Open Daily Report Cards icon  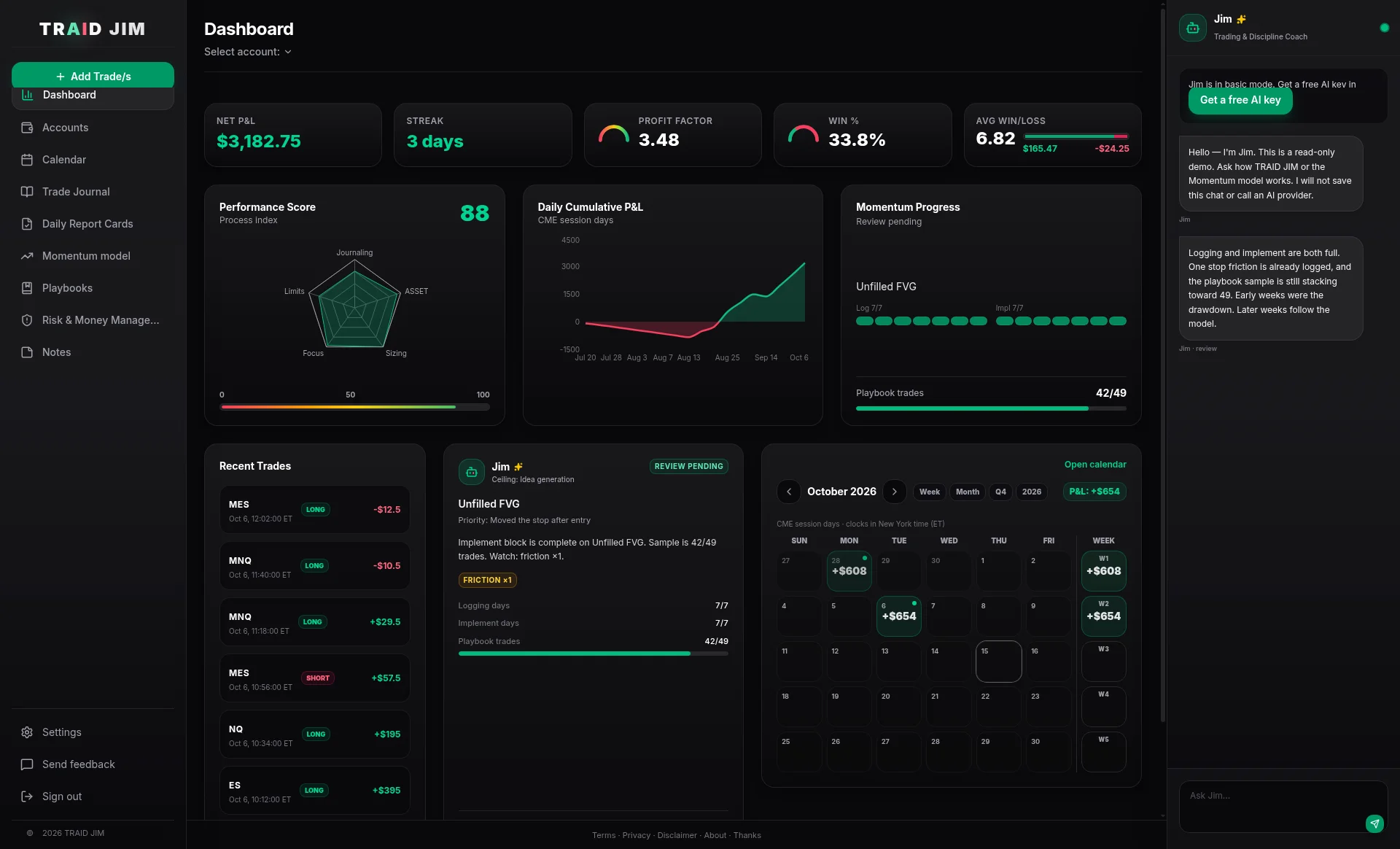point(27,224)
